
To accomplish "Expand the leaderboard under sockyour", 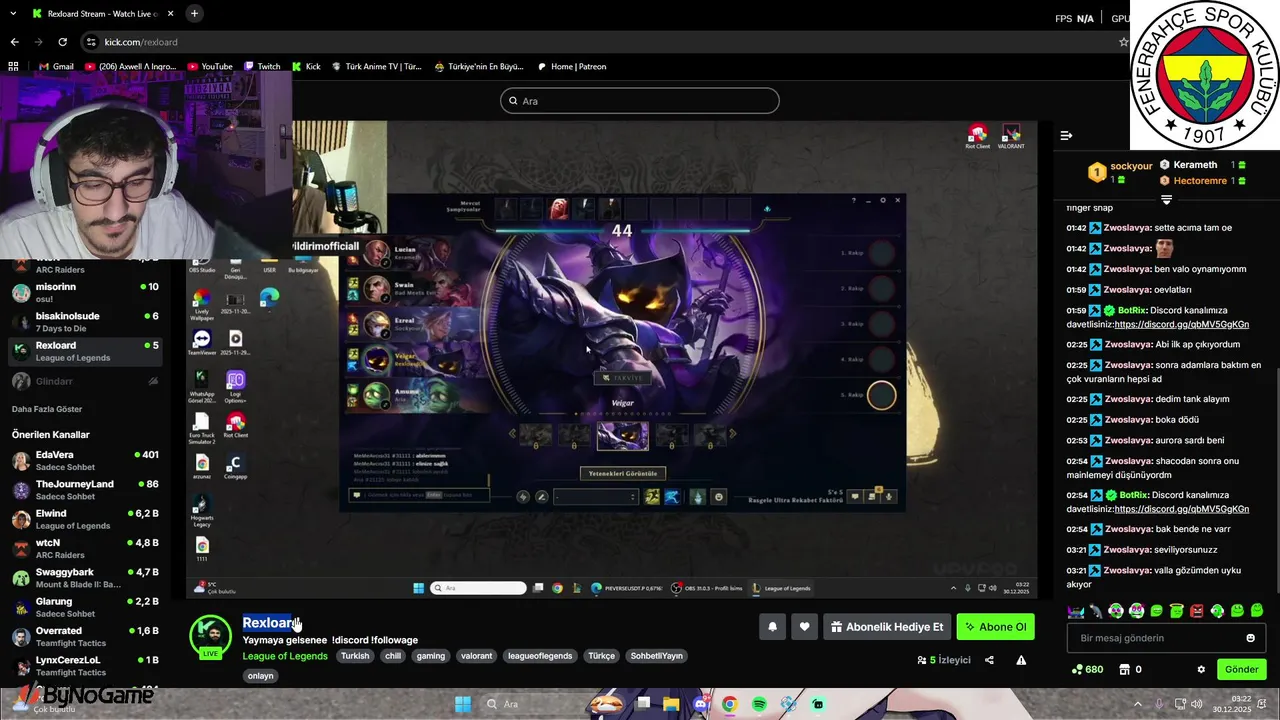I will (1166, 200).
